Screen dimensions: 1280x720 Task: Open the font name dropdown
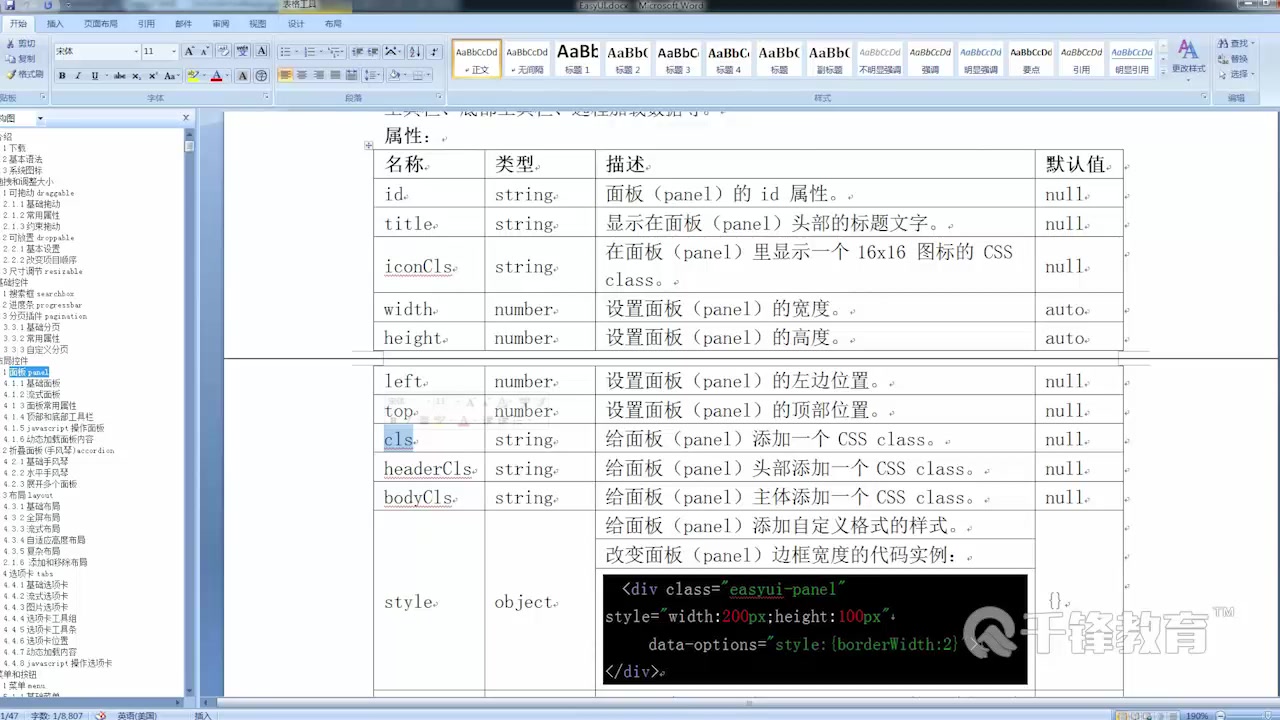coord(136,51)
